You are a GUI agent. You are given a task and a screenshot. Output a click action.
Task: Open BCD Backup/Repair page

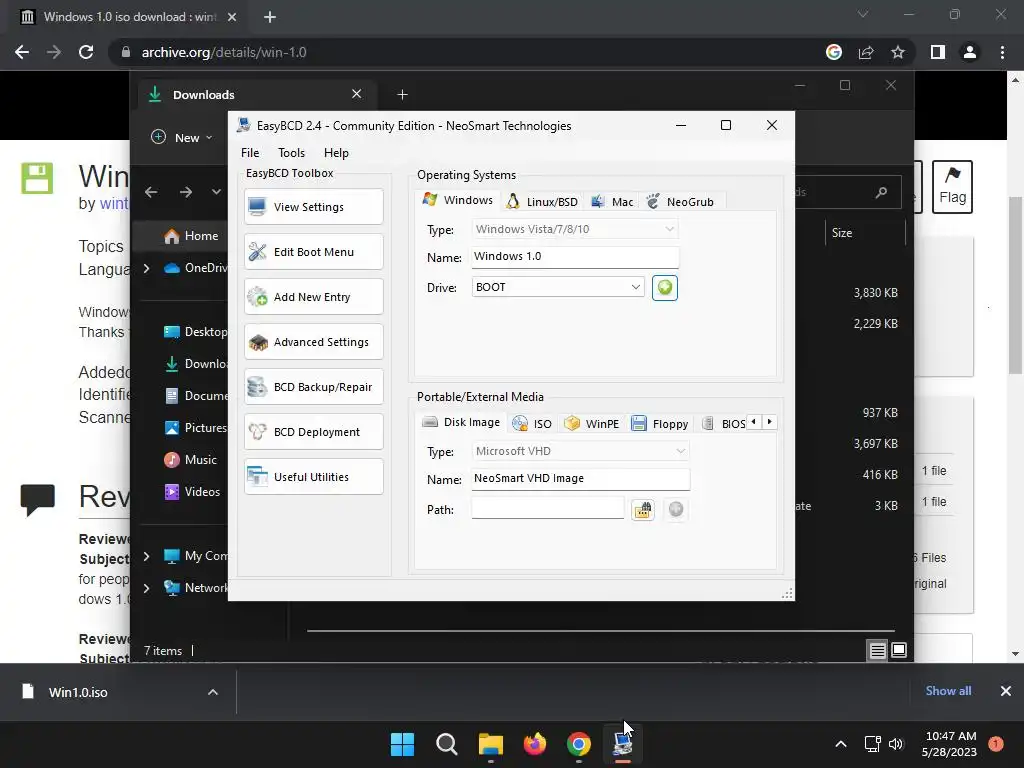[x=313, y=387]
